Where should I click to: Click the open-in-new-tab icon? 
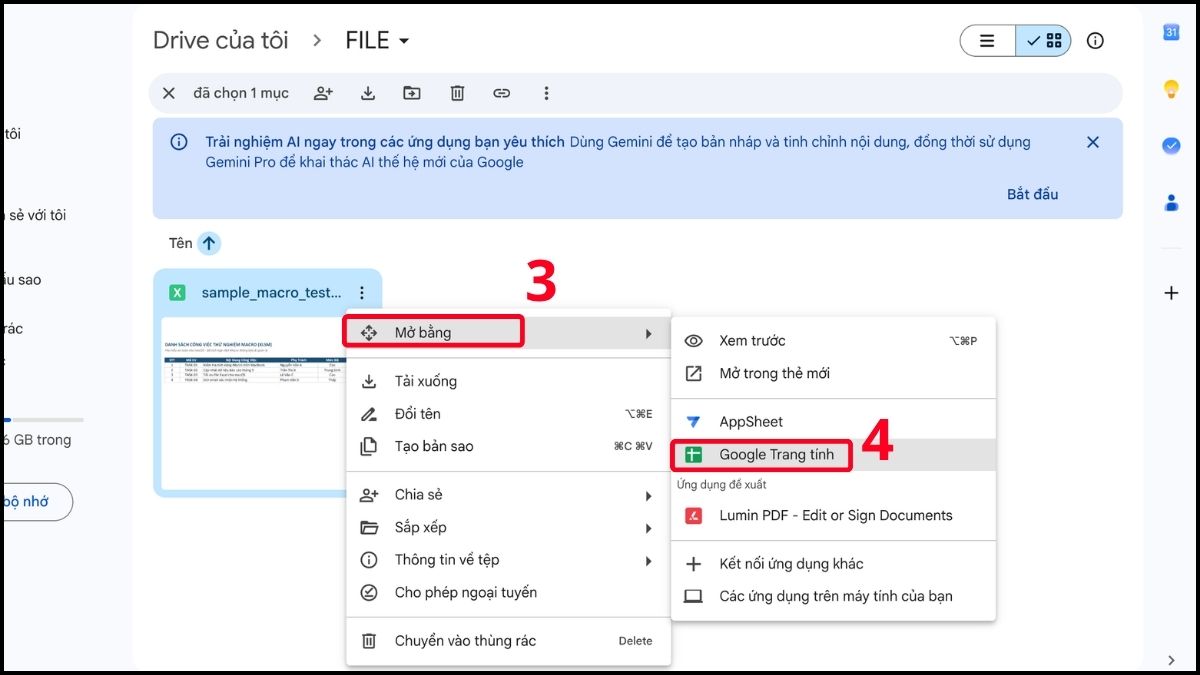693,373
